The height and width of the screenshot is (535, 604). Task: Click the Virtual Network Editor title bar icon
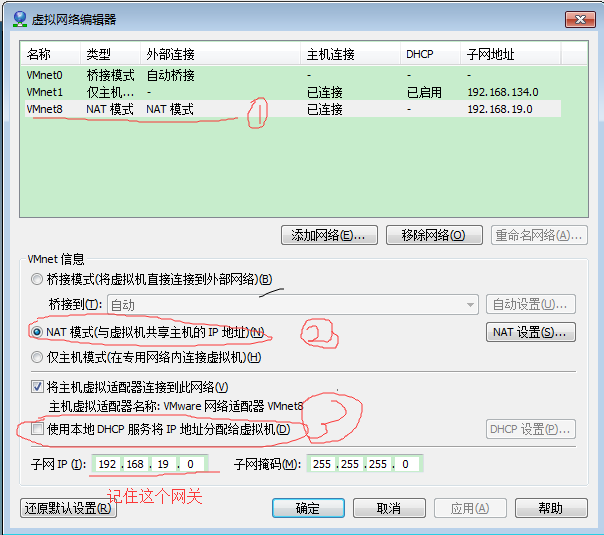point(20,18)
